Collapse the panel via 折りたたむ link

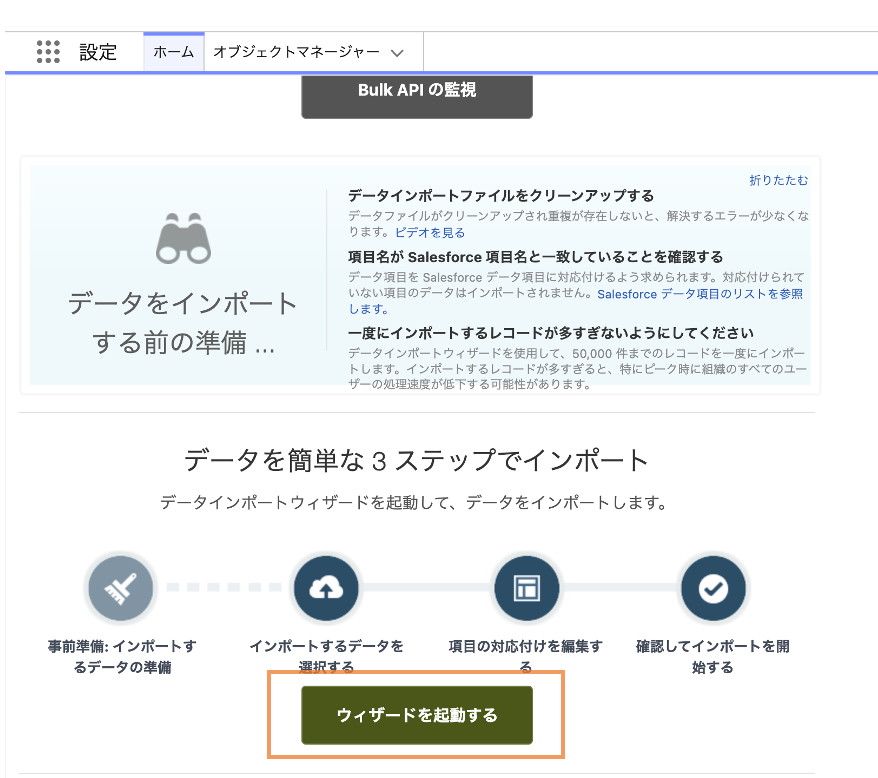pyautogui.click(x=778, y=180)
